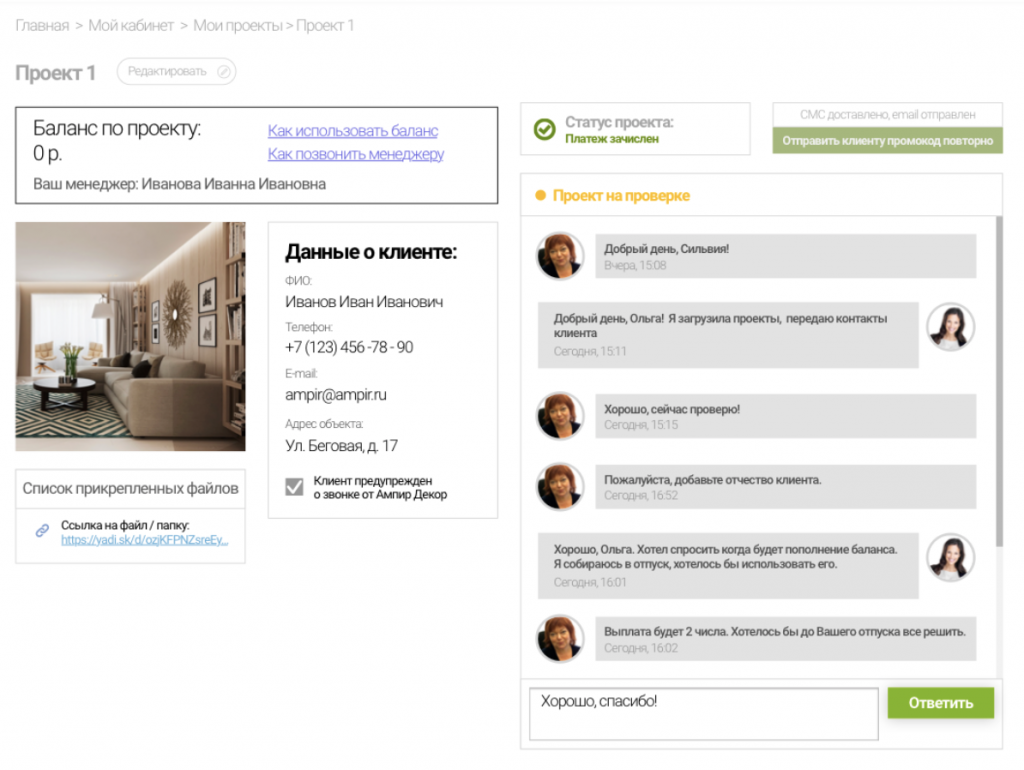Click avatar beside 'Добрый день, Сильвия!' message
The width and height of the screenshot is (1024, 770).
(x=560, y=256)
